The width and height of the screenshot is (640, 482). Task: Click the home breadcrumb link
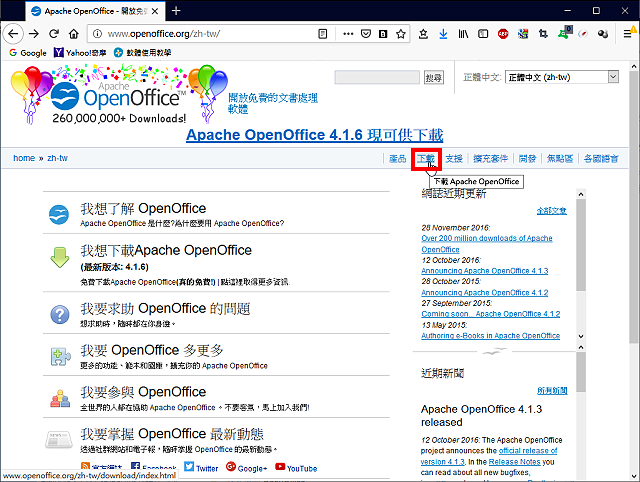[24, 158]
